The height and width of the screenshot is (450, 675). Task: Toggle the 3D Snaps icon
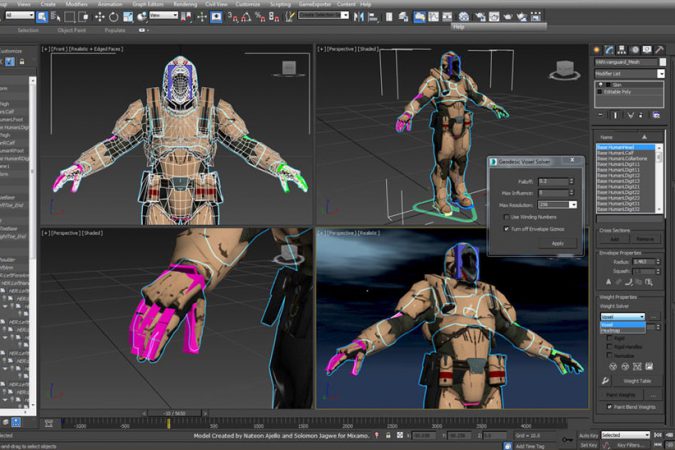233,17
